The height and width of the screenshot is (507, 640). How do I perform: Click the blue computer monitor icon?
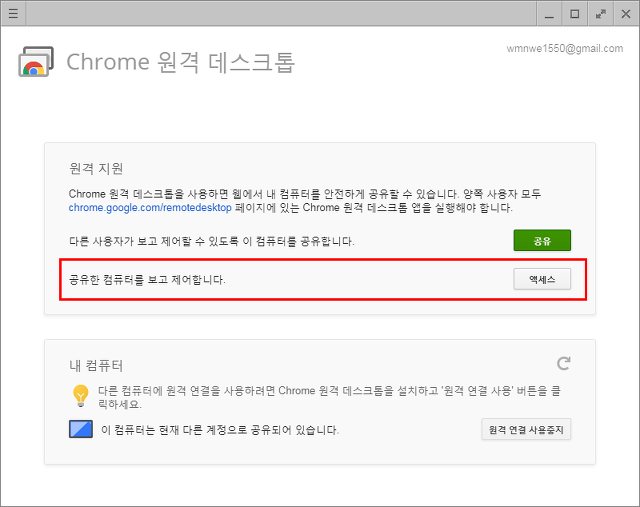pos(81,429)
